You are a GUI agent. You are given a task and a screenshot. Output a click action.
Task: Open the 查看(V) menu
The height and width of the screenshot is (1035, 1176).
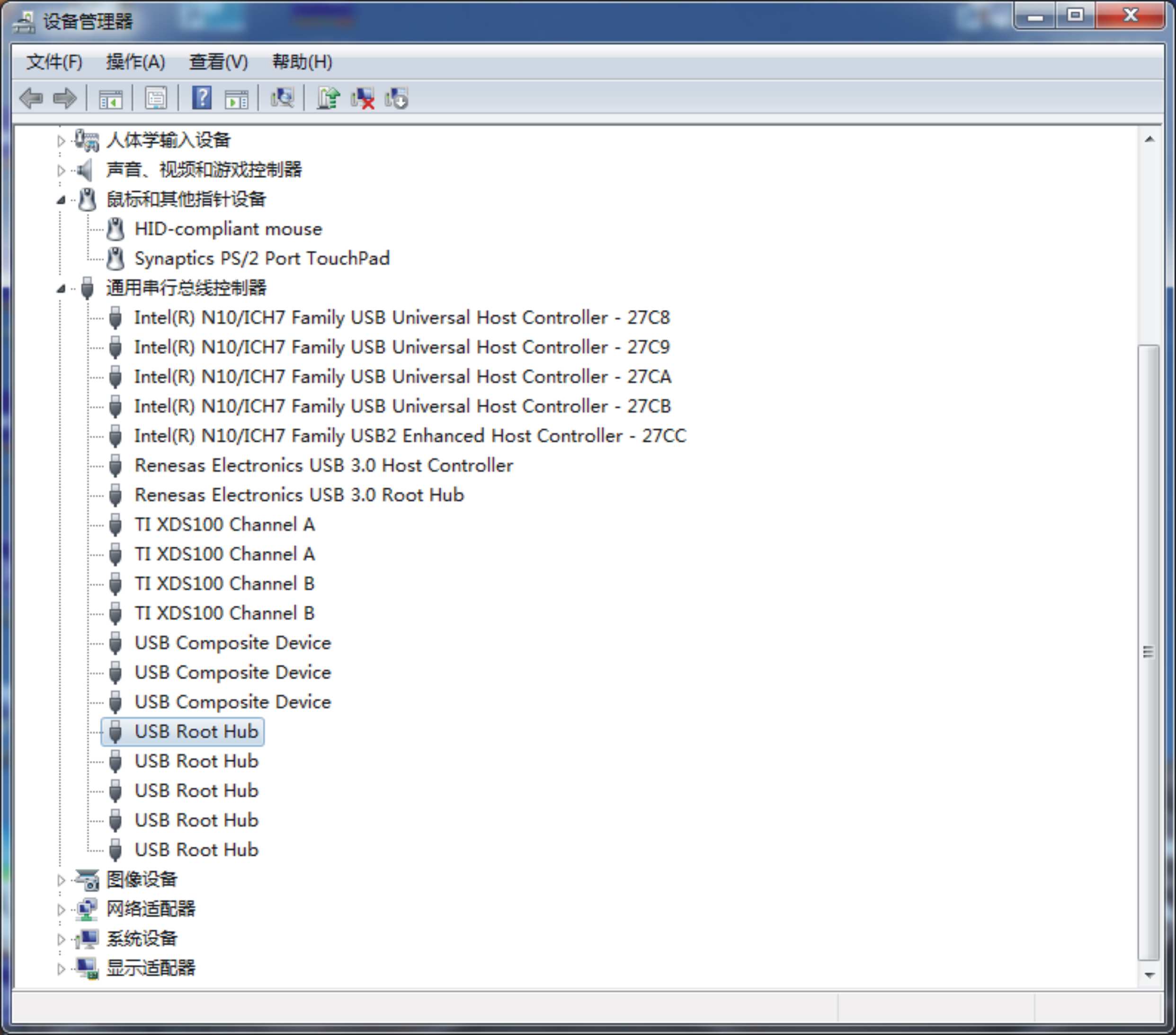coord(219,62)
